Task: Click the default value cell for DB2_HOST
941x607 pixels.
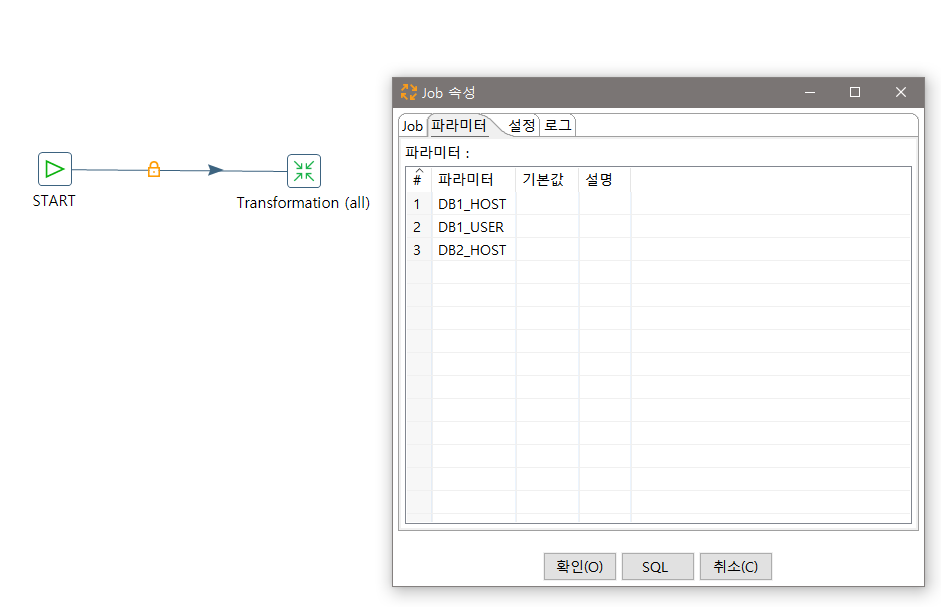Action: 547,250
